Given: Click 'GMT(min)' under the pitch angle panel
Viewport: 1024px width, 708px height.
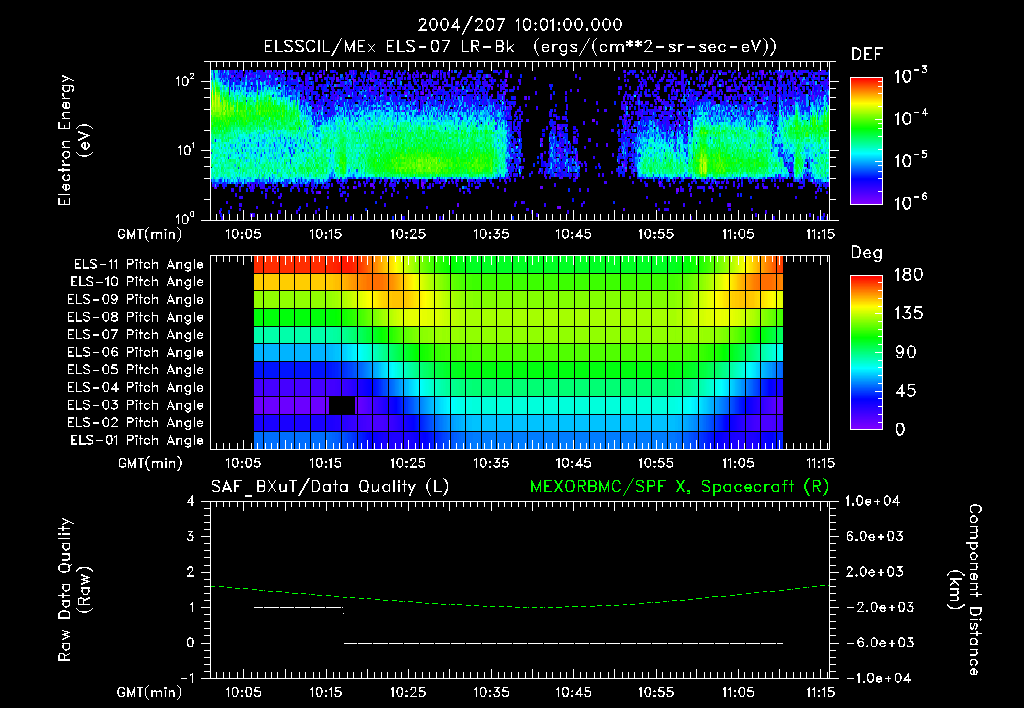Looking at the screenshot, I should click(150, 464).
